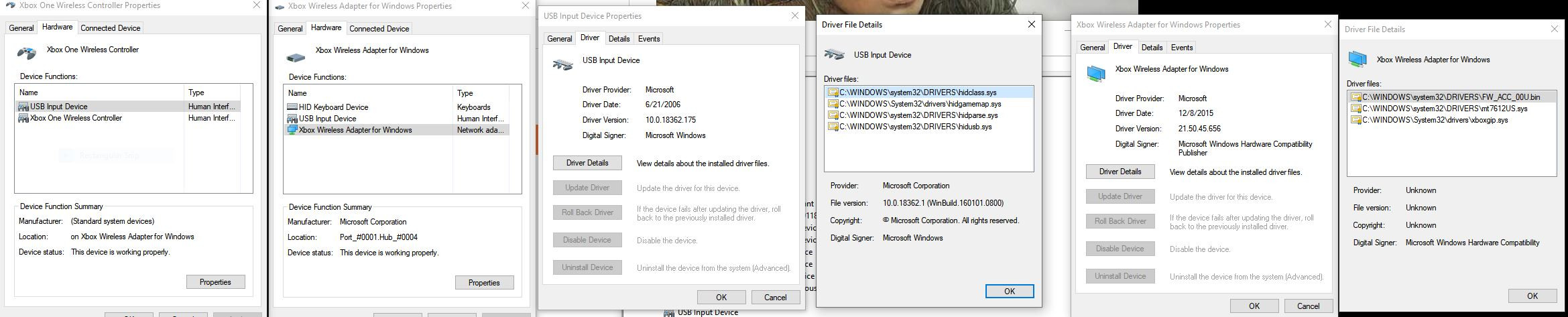Click Cancel in USB Input Device Properties

coord(776,298)
